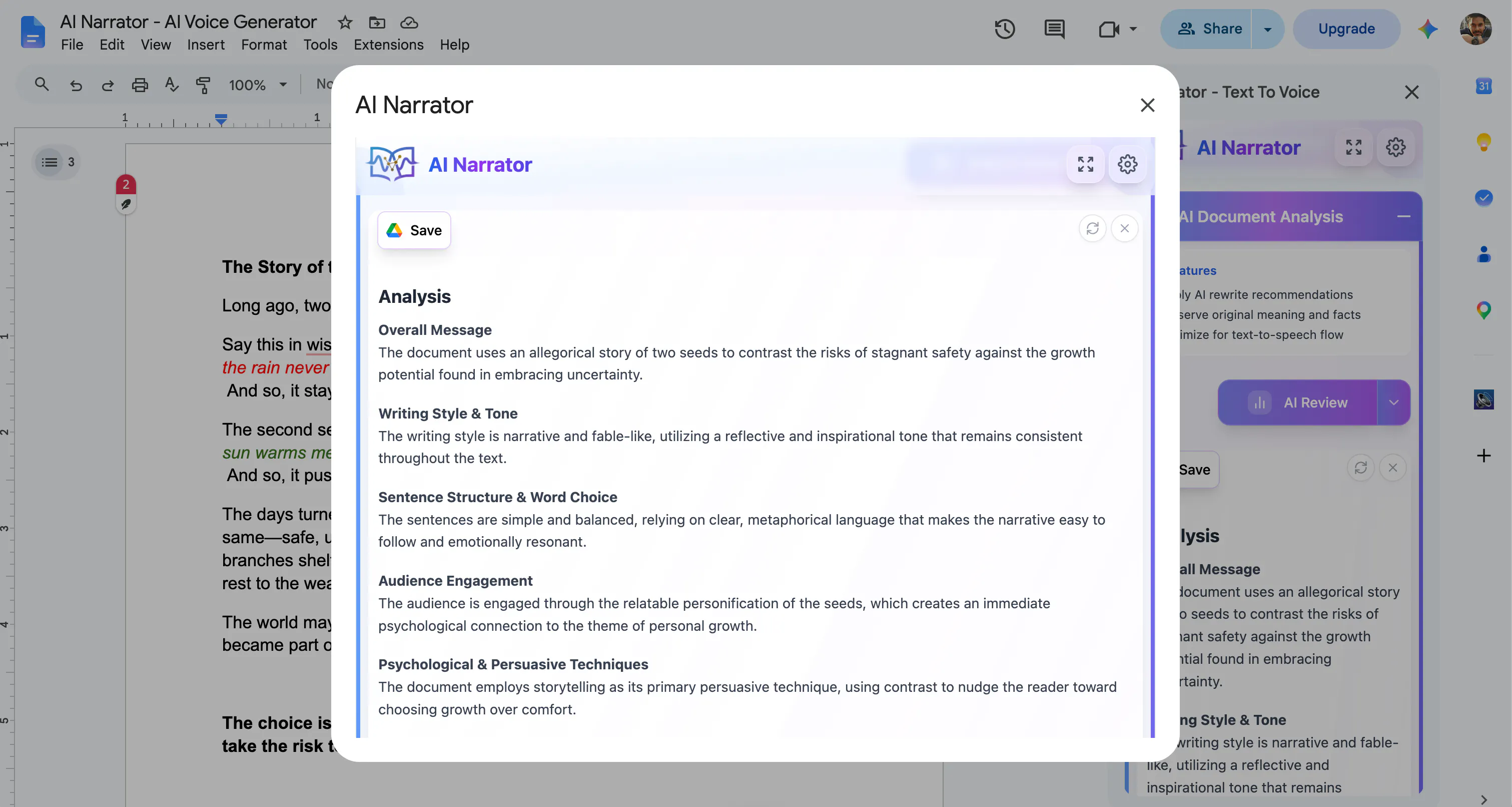Open the File menu
This screenshot has width=1512, height=807.
coord(72,45)
